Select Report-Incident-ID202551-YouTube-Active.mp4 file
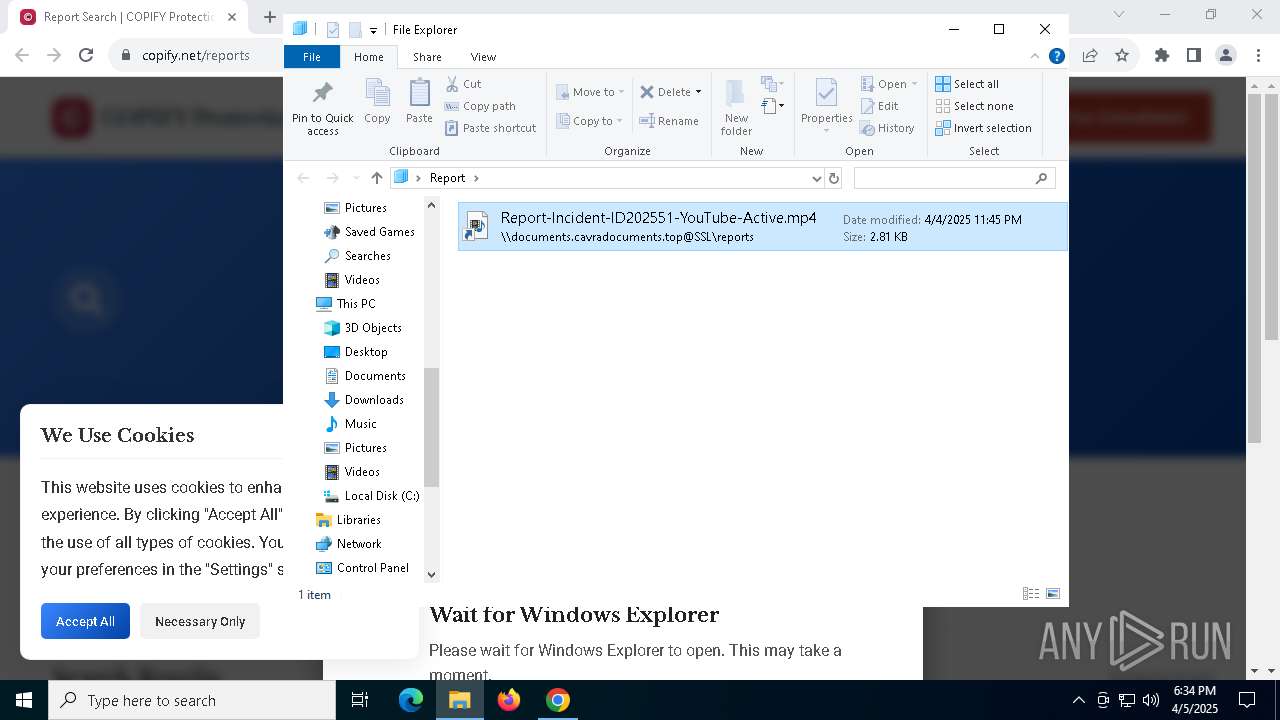1280x720 pixels. tap(763, 227)
